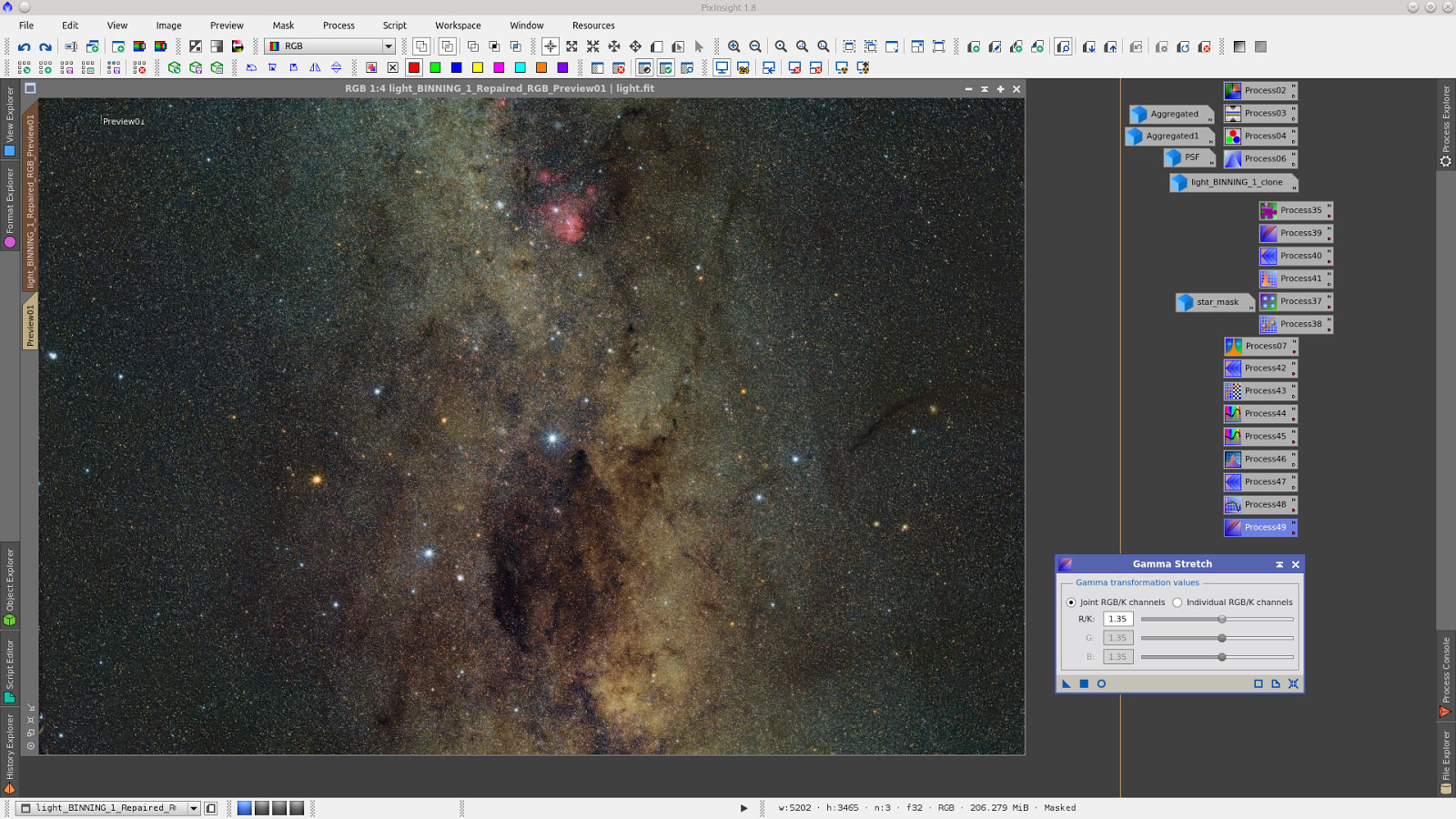Select the yellow color square in toolbar
Viewport: 1456px width, 819px height.
pos(478,67)
